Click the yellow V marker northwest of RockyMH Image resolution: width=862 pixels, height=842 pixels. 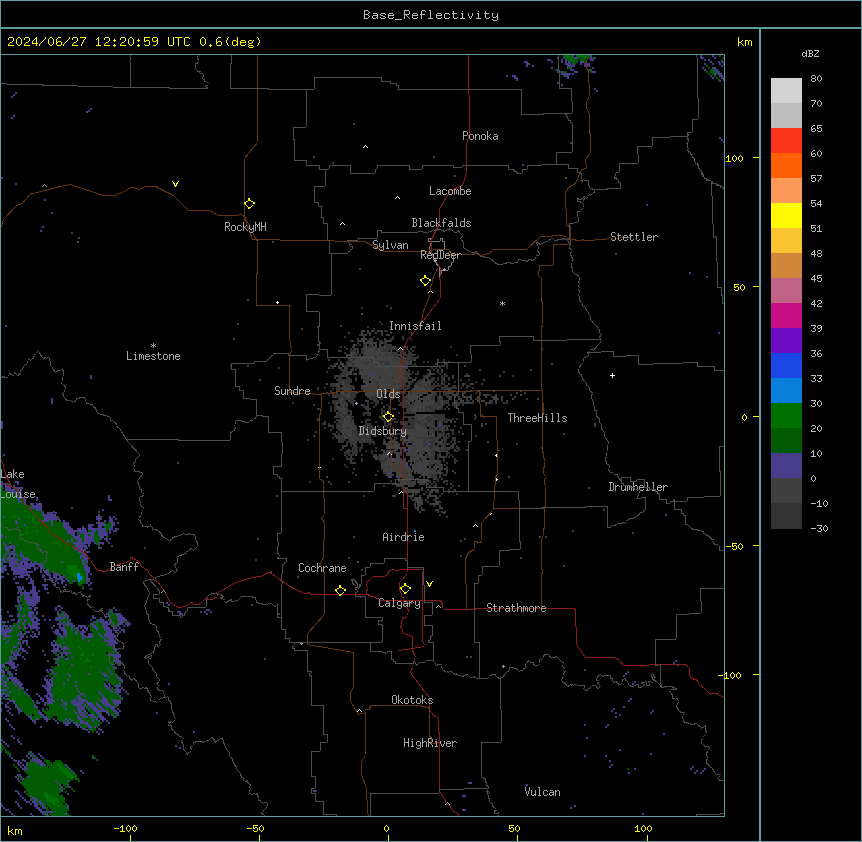(175, 184)
